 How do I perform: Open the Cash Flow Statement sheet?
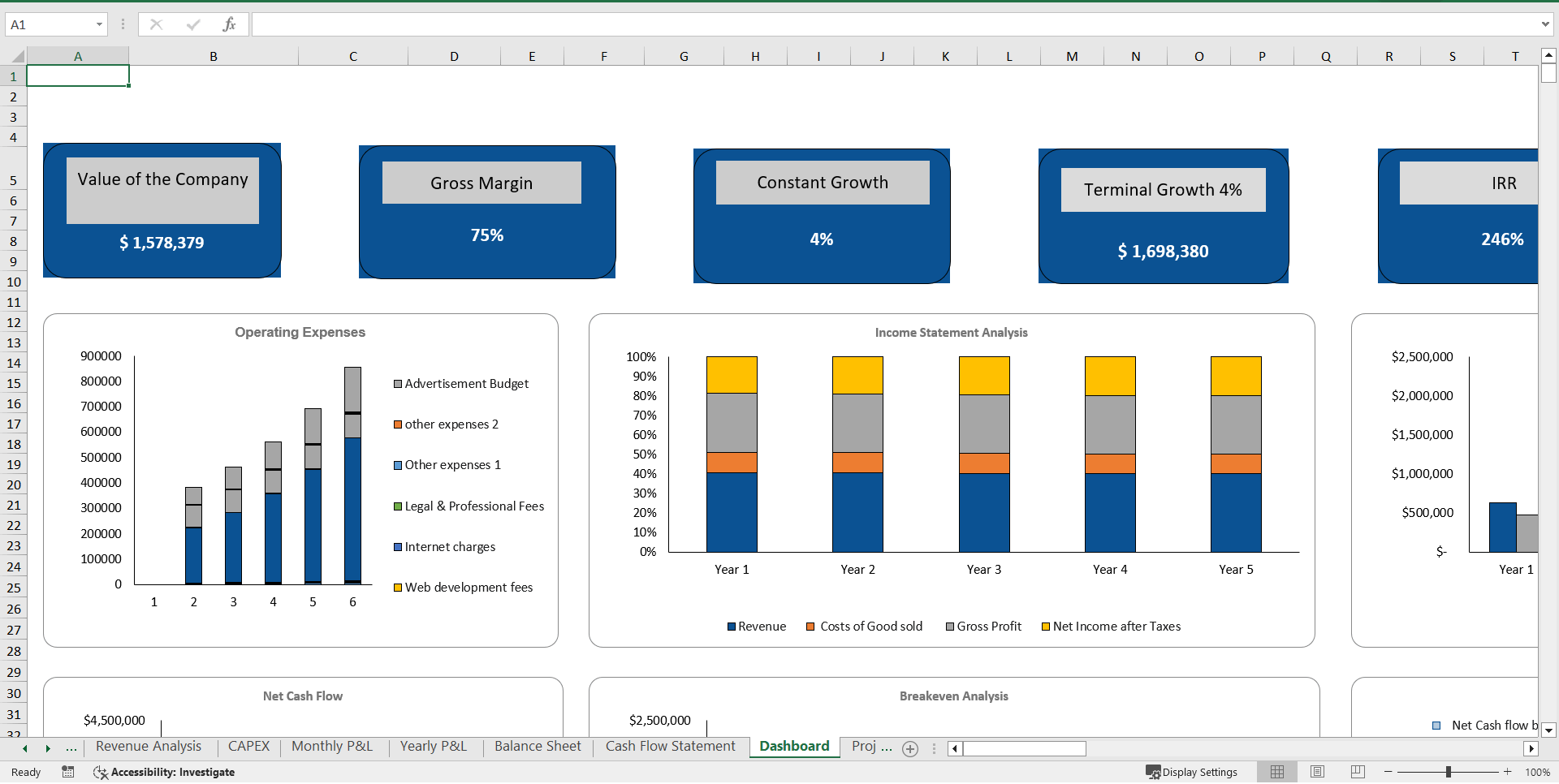pyautogui.click(x=670, y=746)
